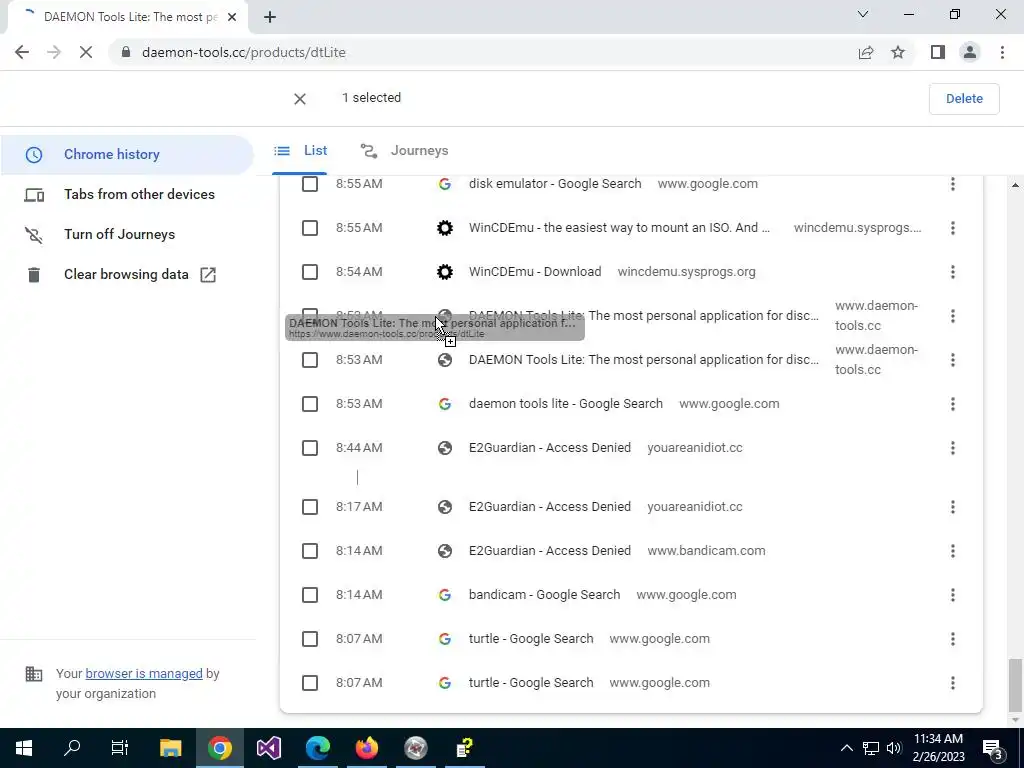
Task: Open WinCDEmu - Download history link
Action: [x=535, y=272]
